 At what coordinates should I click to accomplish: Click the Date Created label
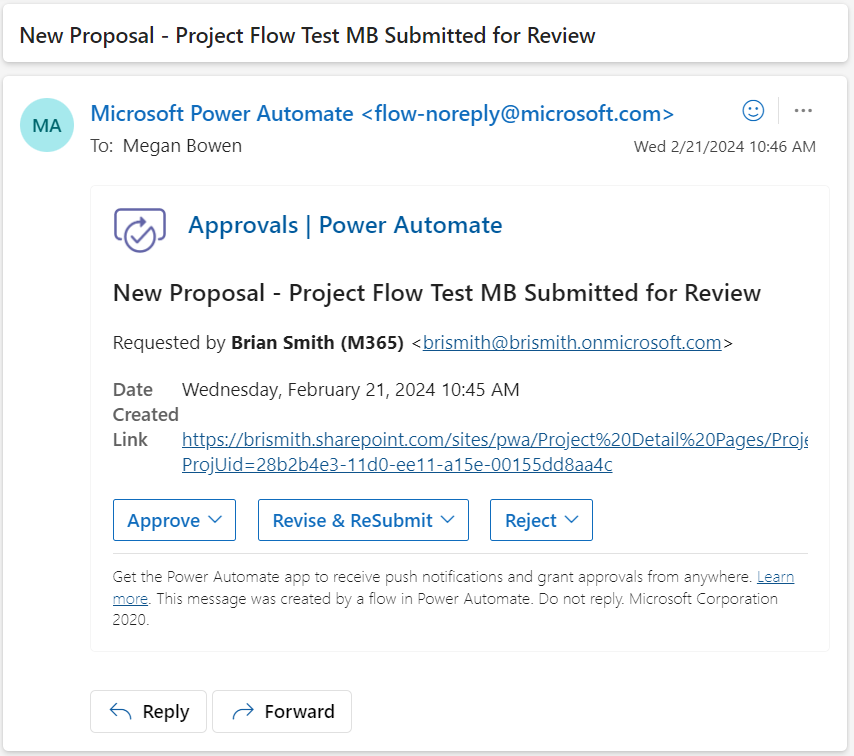click(x=145, y=402)
